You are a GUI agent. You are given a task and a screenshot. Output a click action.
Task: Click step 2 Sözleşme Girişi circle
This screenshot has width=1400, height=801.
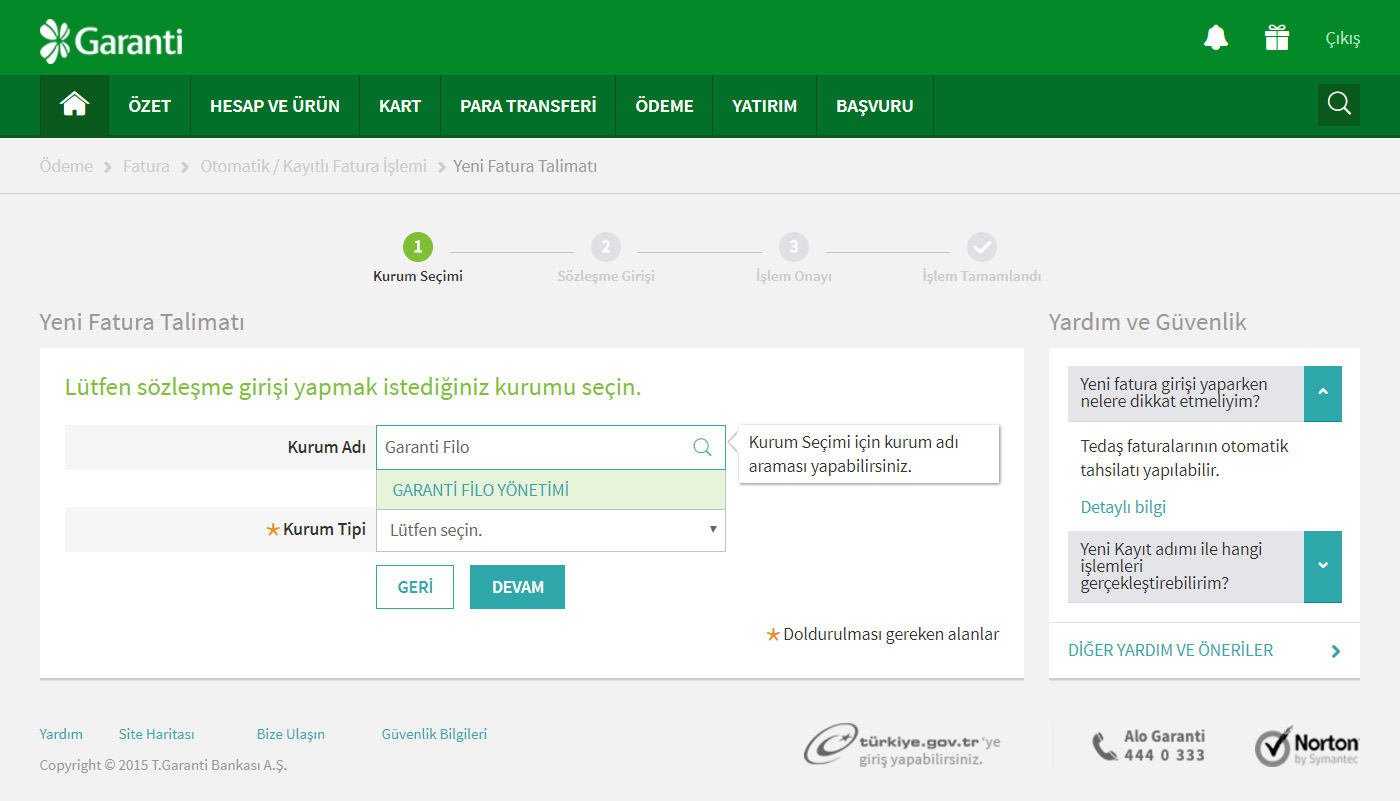click(606, 246)
